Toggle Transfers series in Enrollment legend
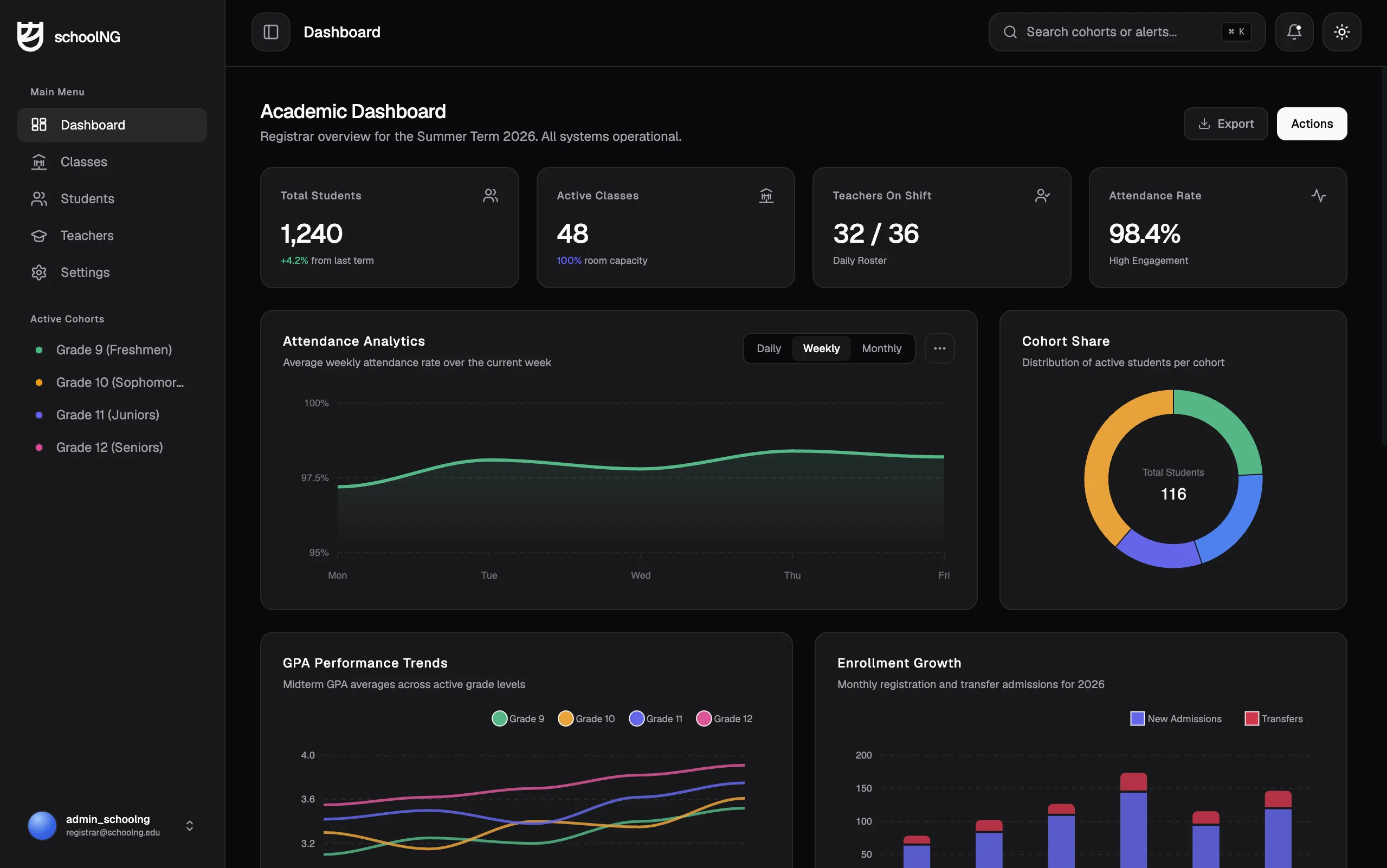Screen dimensions: 1387x868 [x=1273, y=719]
